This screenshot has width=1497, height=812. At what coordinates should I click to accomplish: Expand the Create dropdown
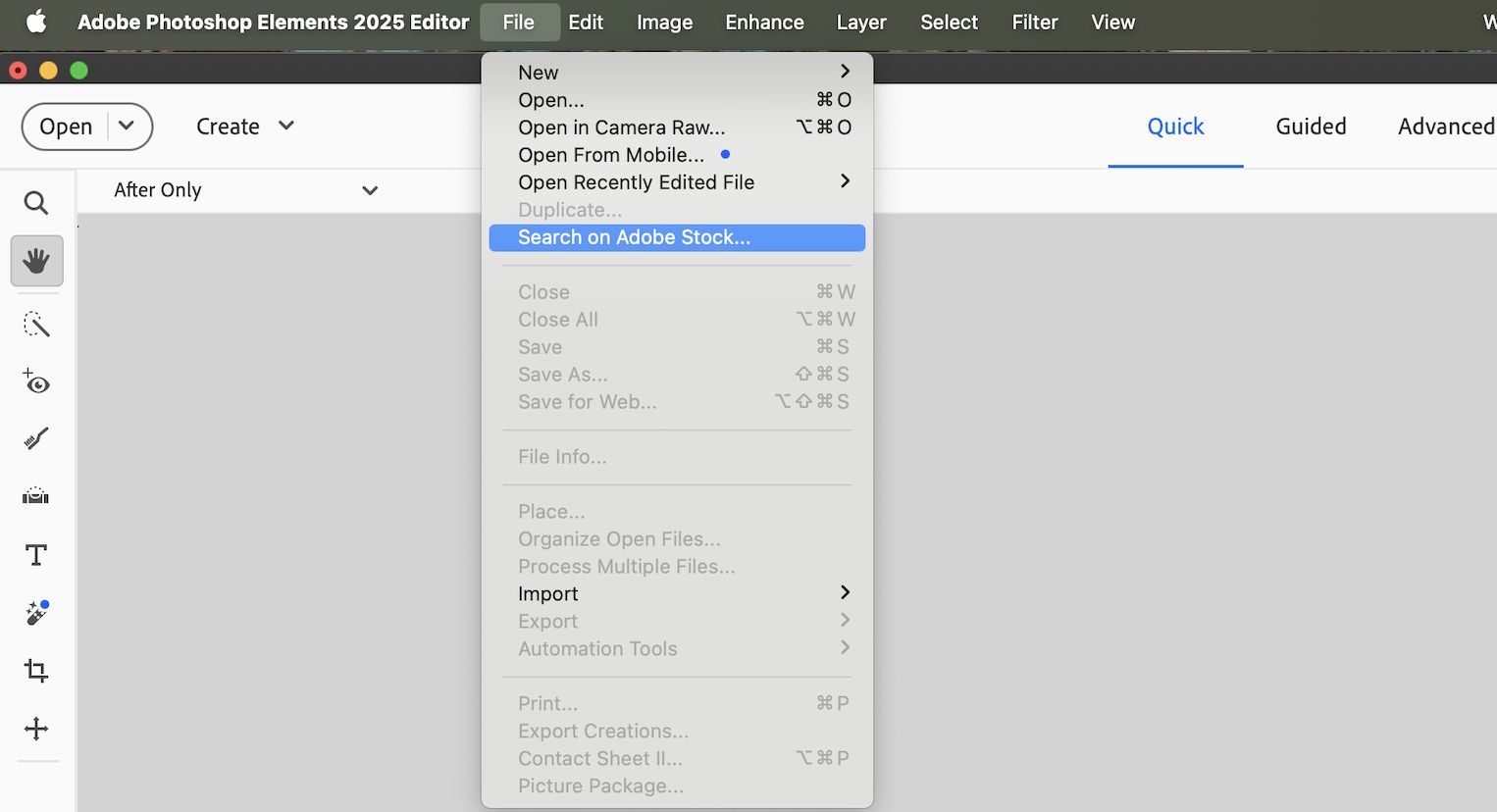click(244, 126)
